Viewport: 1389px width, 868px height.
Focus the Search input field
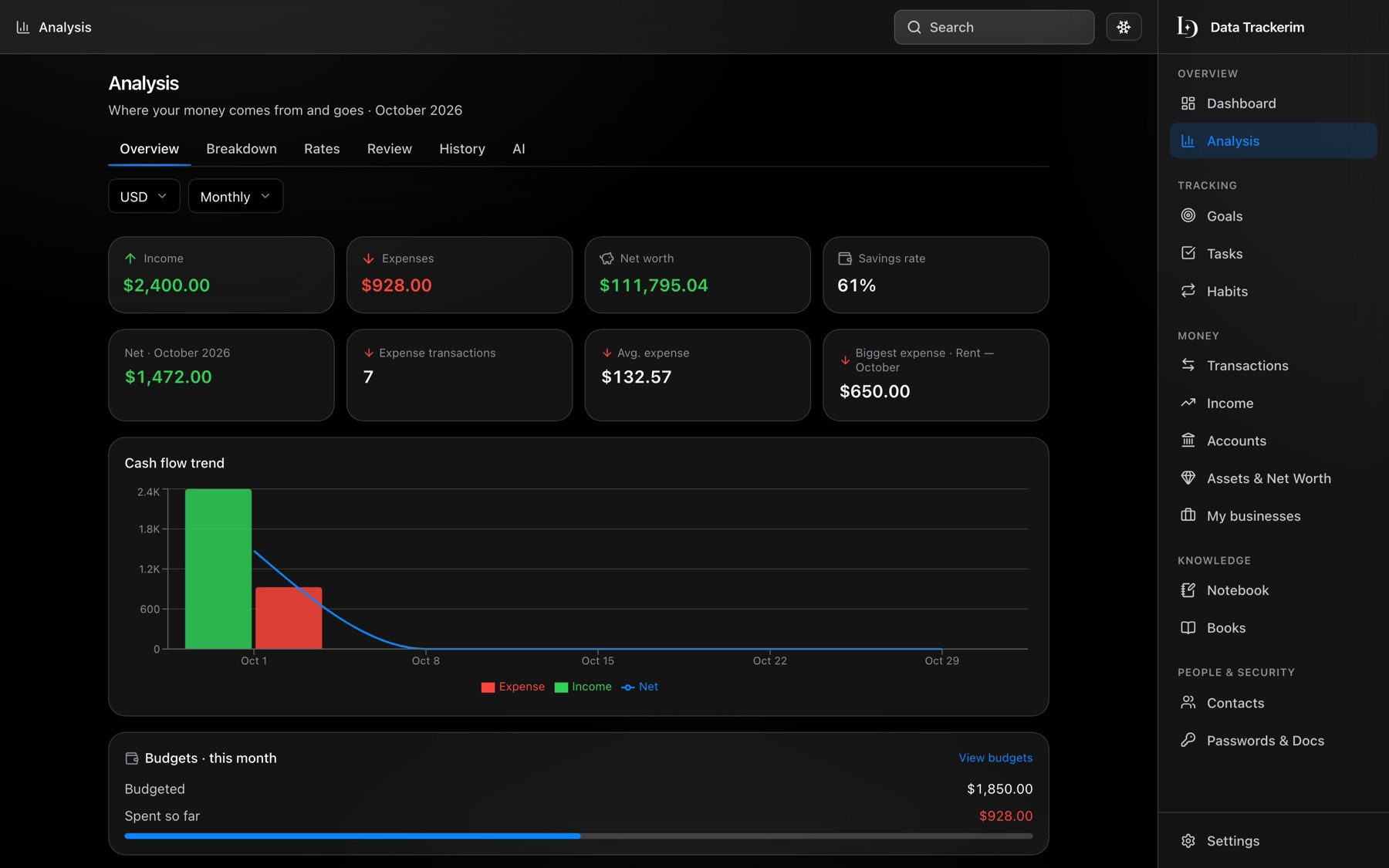[994, 27]
